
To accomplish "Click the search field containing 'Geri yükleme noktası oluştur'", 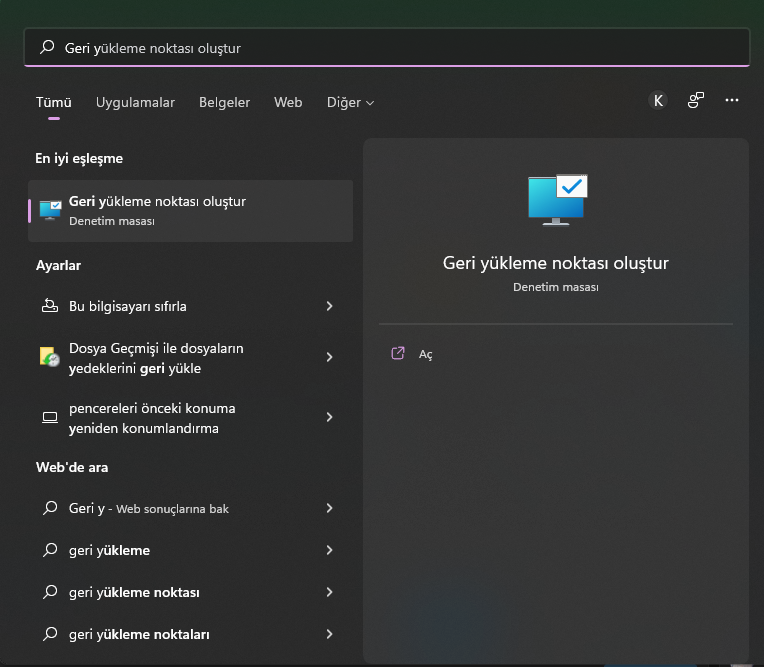I will pyautogui.click(x=386, y=47).
